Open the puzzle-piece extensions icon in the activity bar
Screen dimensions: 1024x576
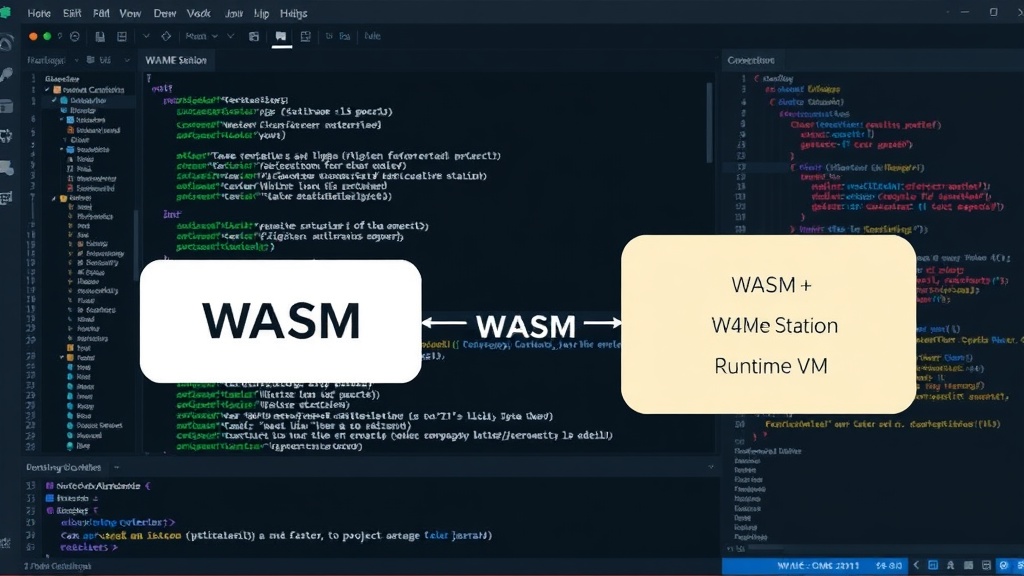[x=7, y=136]
